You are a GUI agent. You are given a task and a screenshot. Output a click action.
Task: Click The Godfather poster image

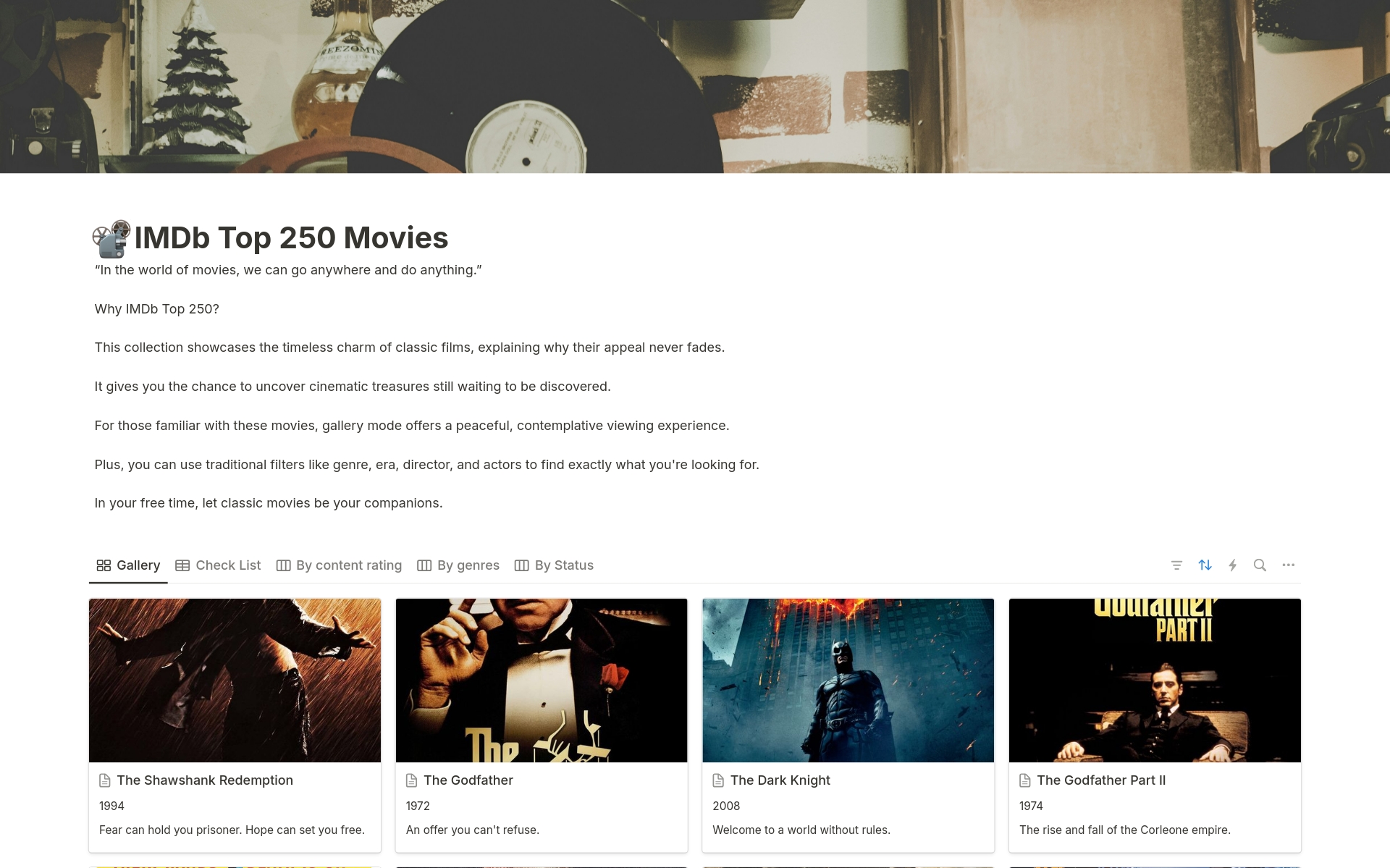[541, 680]
